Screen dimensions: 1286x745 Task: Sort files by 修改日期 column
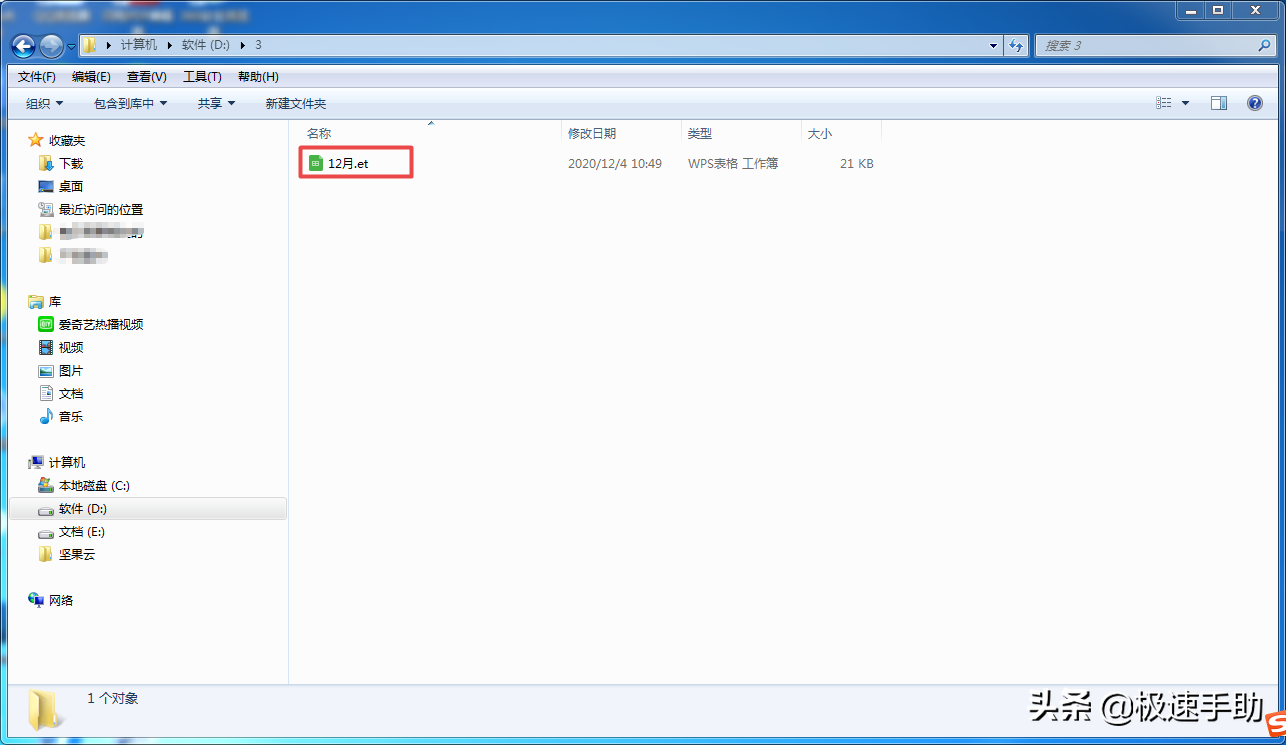592,133
